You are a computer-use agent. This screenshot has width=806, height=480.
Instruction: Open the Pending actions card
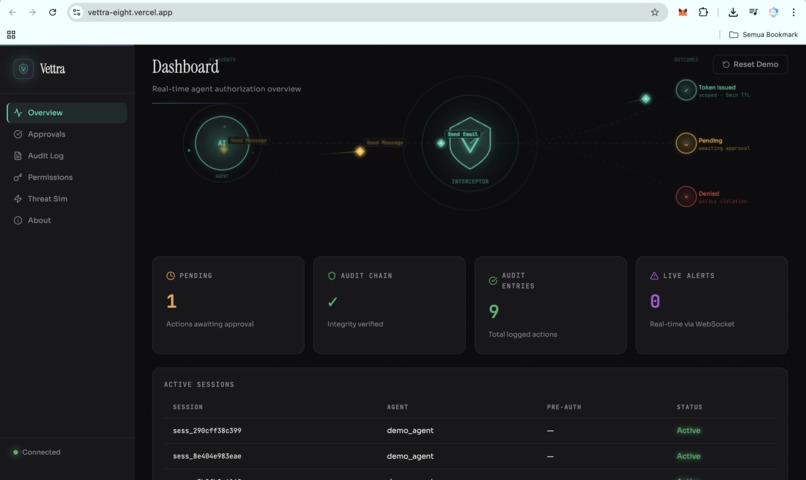[x=228, y=305]
